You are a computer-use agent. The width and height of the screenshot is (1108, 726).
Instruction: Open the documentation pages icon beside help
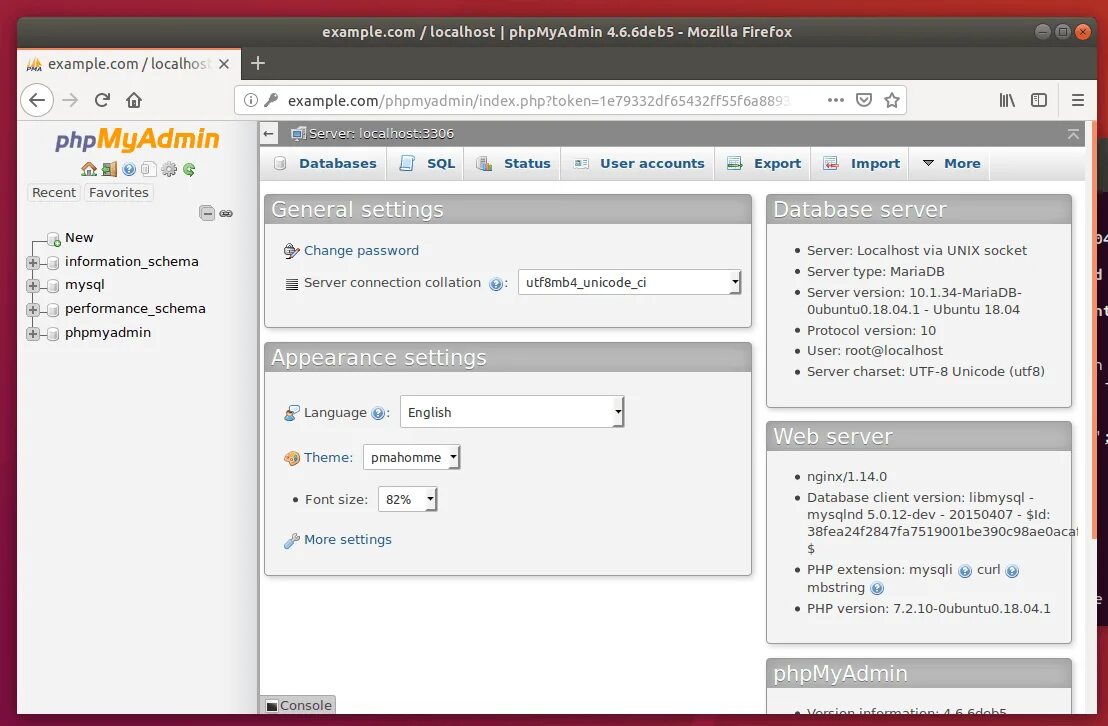click(148, 169)
